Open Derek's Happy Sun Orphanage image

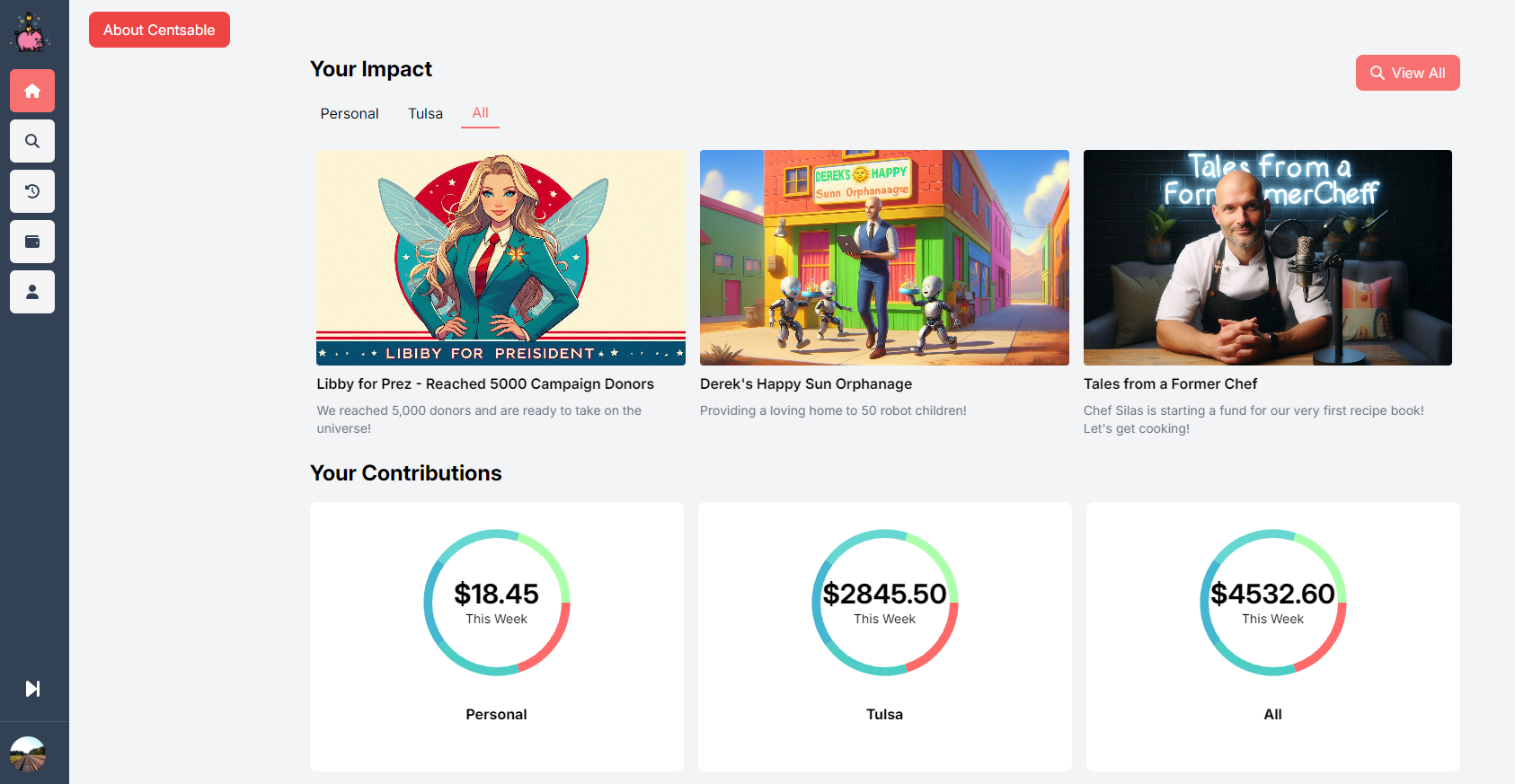point(884,258)
